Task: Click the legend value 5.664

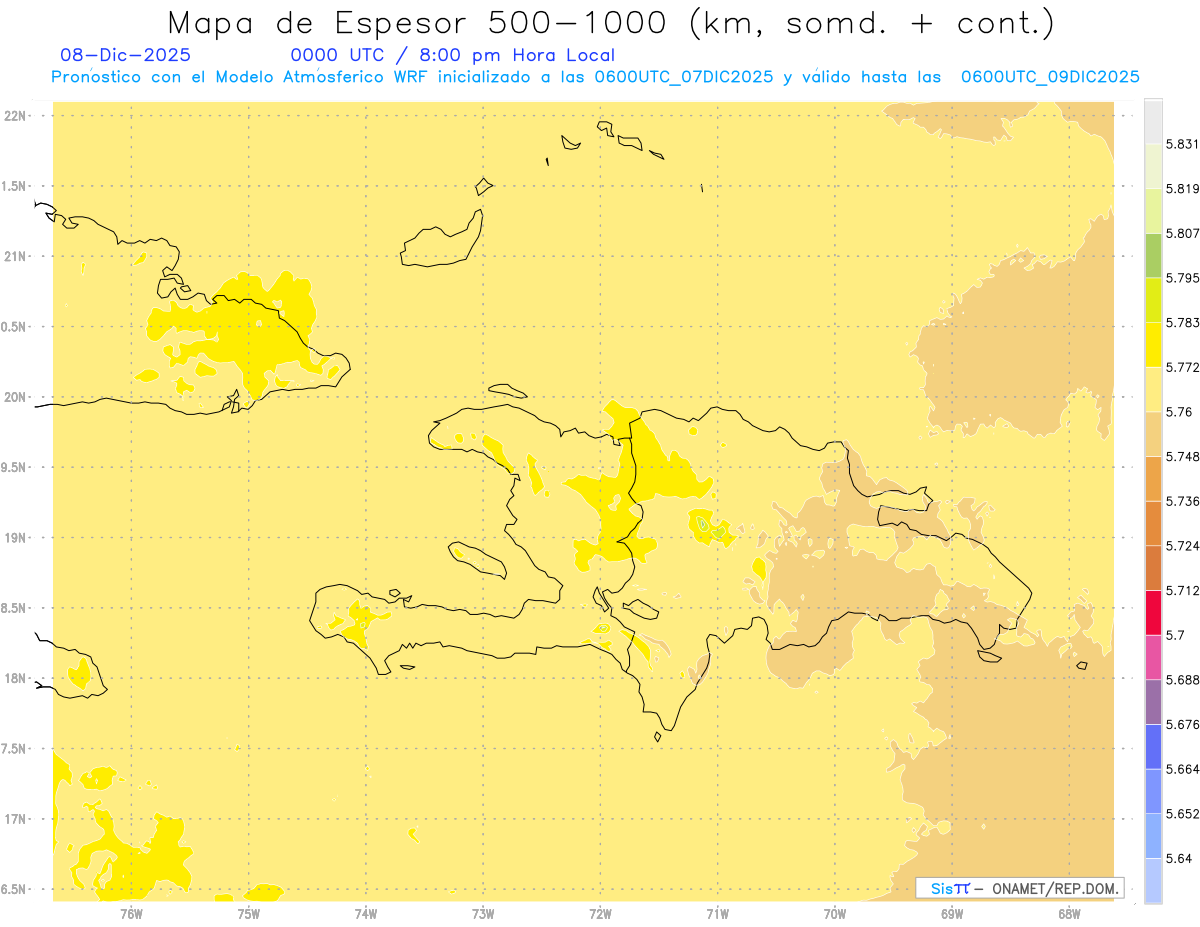Action: tap(1182, 769)
